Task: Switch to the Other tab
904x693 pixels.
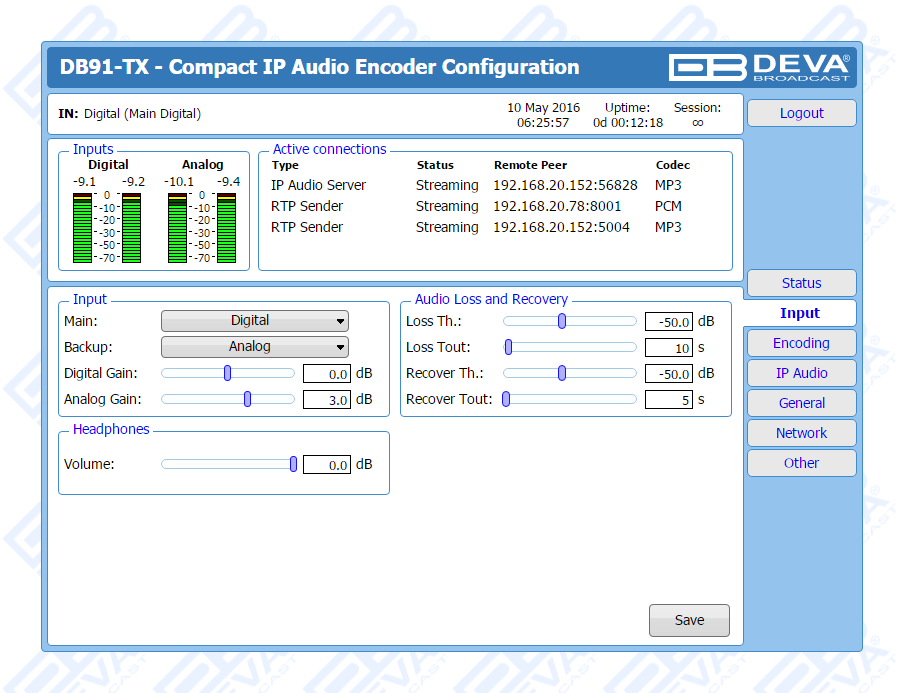Action: pos(801,463)
